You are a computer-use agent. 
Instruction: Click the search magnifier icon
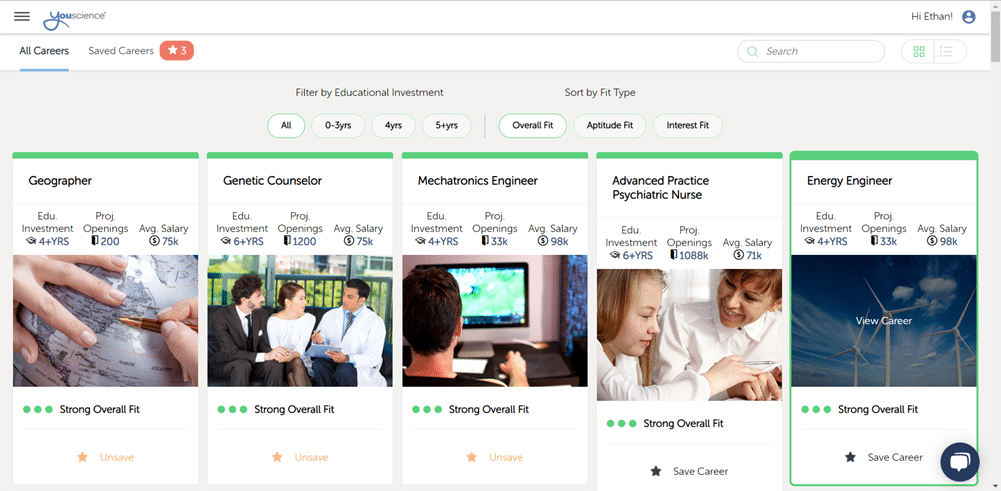[x=753, y=52]
